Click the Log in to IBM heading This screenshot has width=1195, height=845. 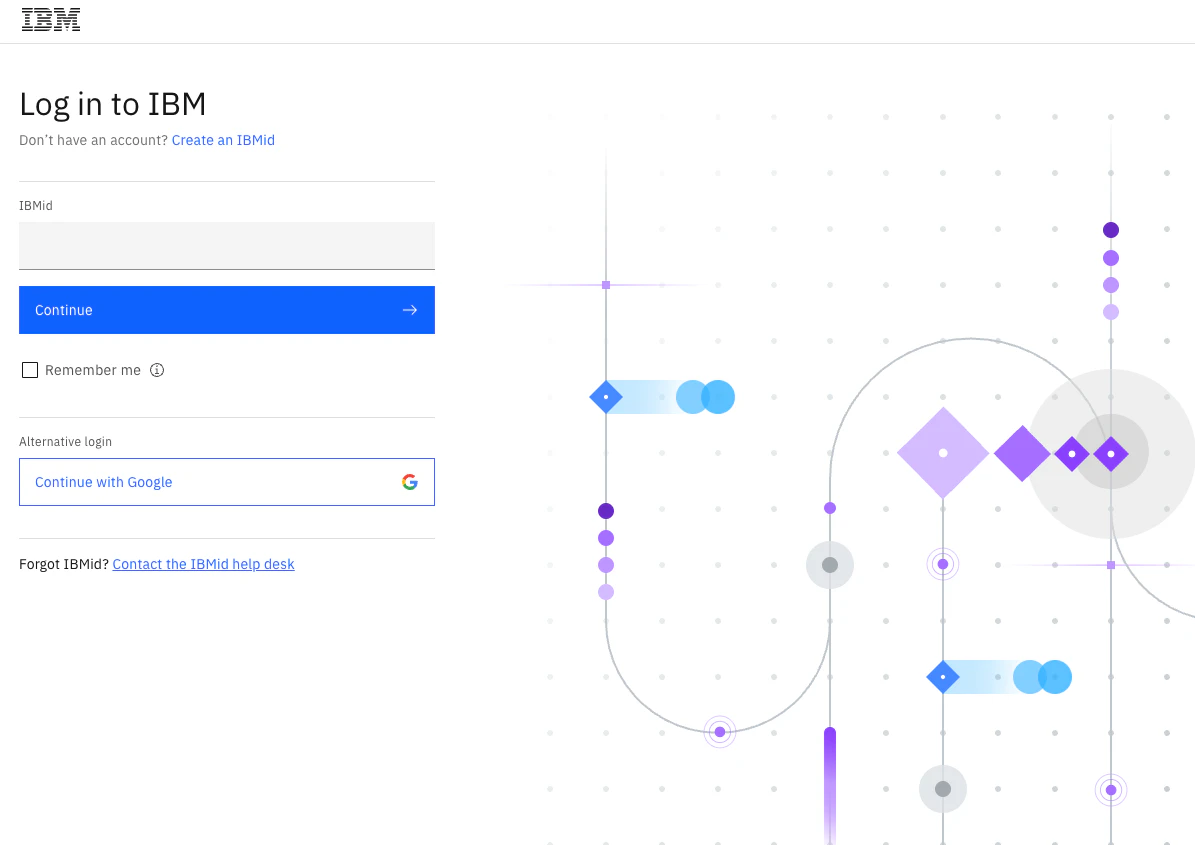(x=113, y=104)
